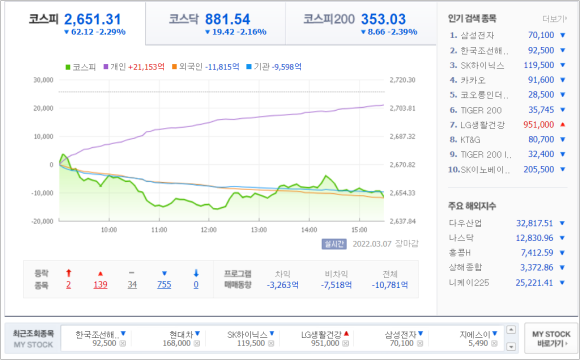Open 삼성전자 in popular search list

click(477, 35)
